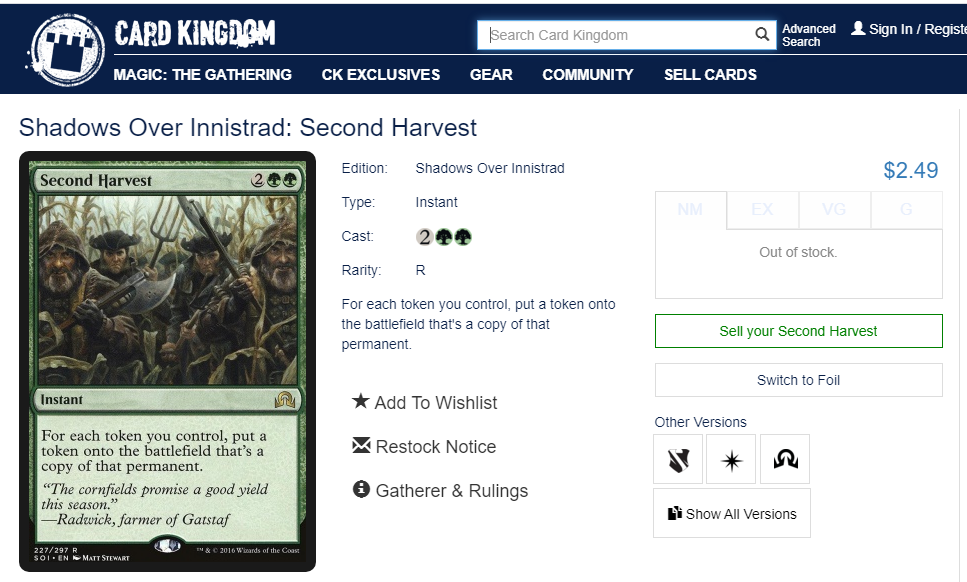The width and height of the screenshot is (967, 582).
Task: Select the G condition tab
Action: (x=907, y=210)
